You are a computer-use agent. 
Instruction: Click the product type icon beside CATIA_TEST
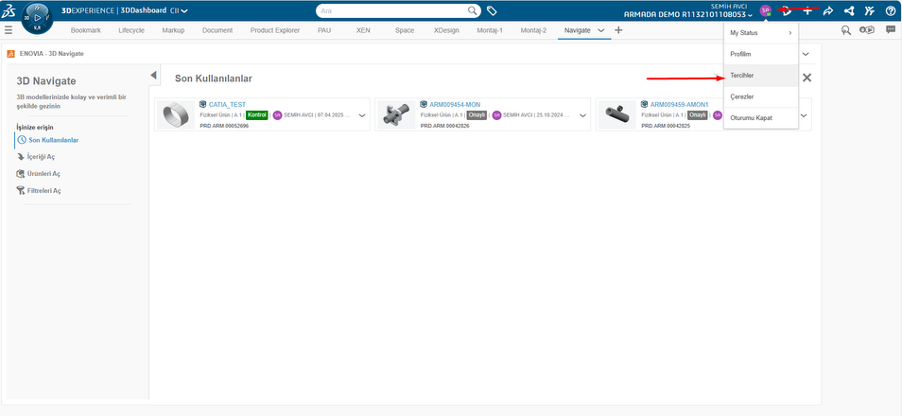[x=203, y=104]
